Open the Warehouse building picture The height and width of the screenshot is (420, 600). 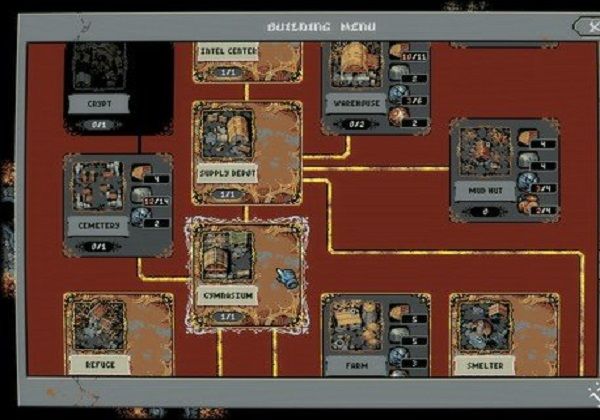click(x=354, y=67)
